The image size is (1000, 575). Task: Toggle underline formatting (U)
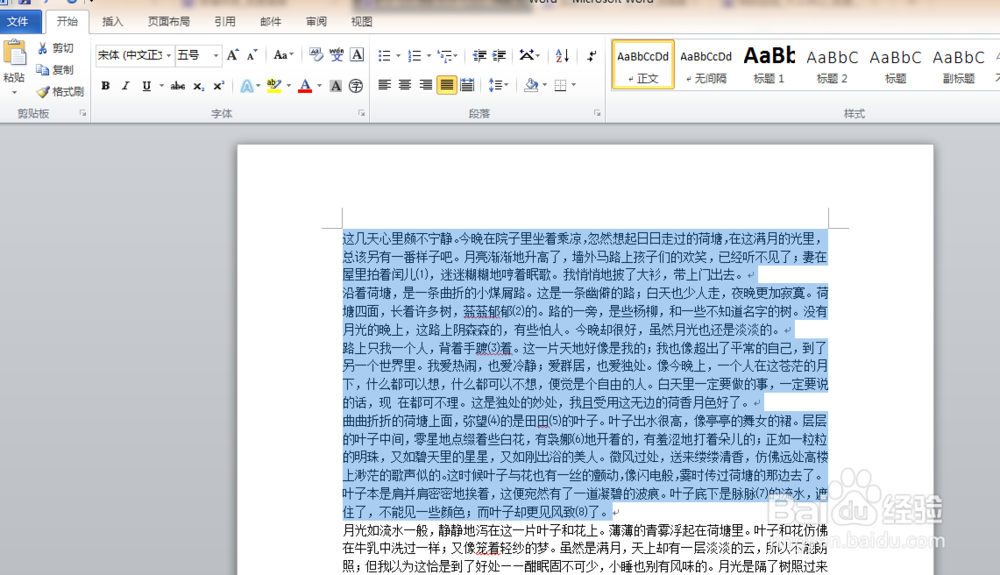pos(147,85)
